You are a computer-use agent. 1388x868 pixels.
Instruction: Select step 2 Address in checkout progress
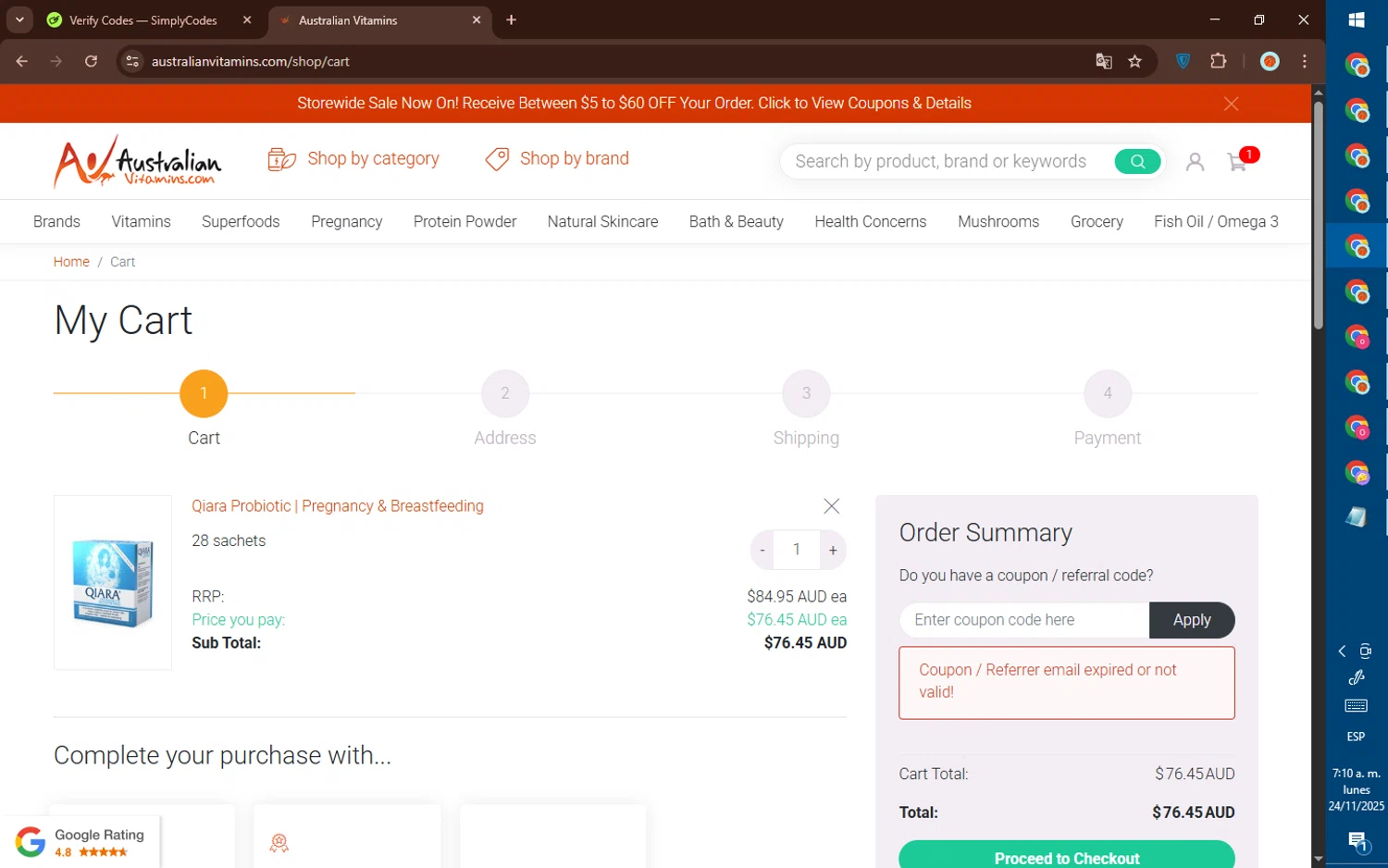(504, 393)
